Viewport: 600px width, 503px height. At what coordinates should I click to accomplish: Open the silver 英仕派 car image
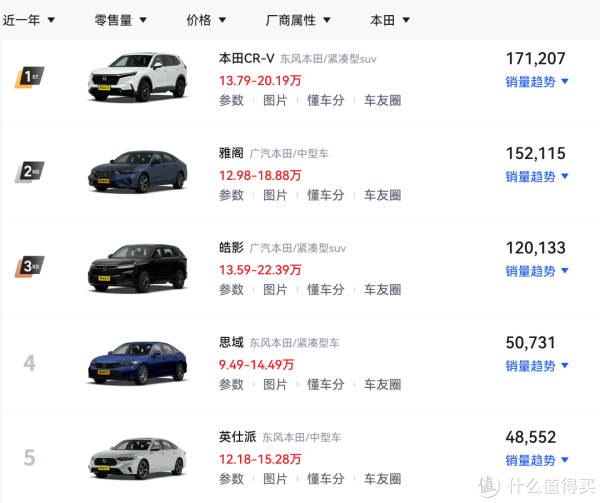(138, 456)
